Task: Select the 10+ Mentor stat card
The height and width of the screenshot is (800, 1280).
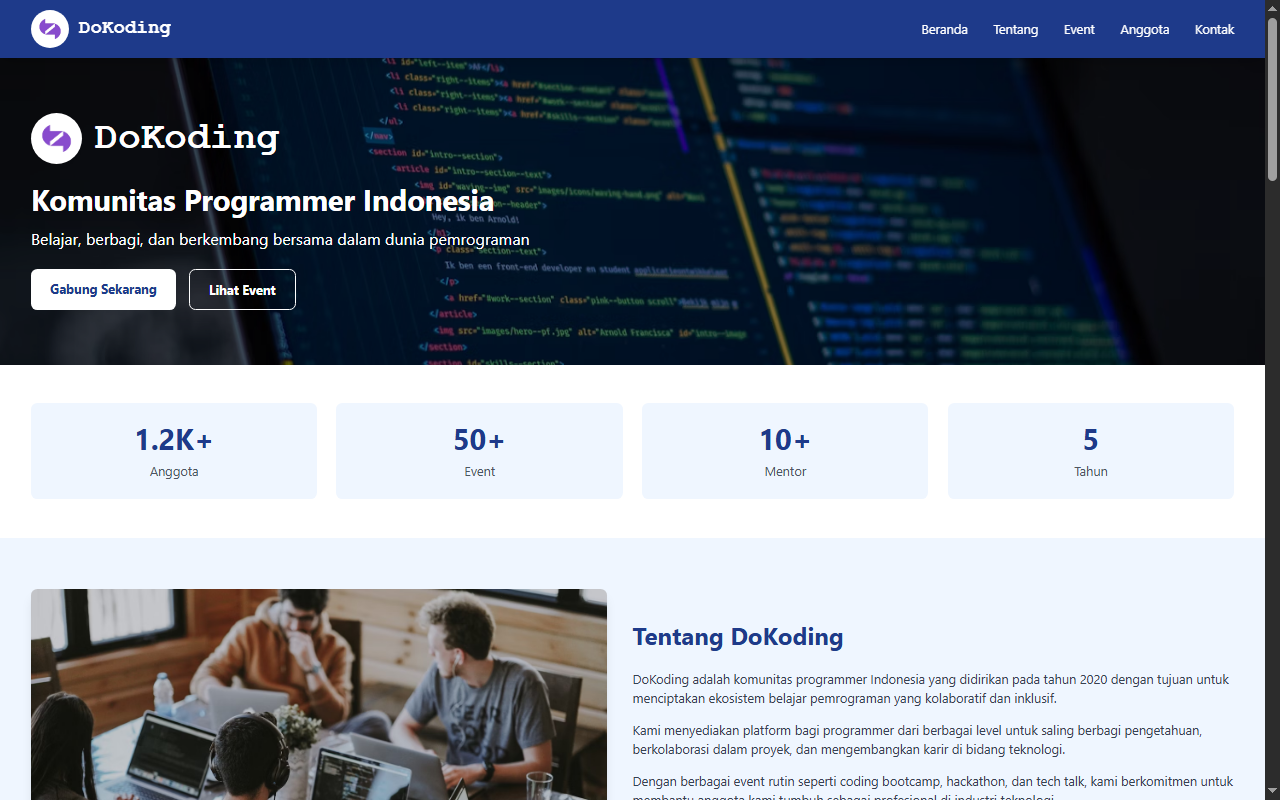Action: click(784, 450)
